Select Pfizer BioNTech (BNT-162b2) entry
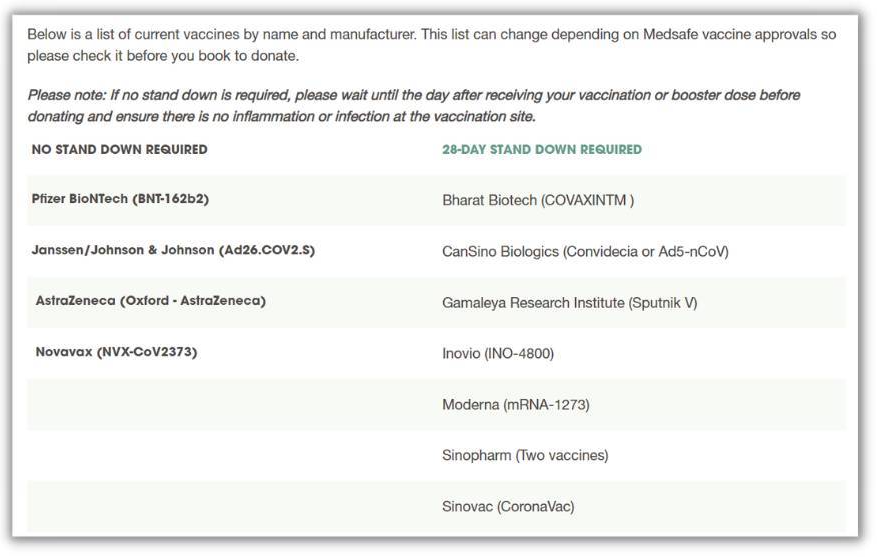This screenshot has height=557, width=877. (x=120, y=199)
